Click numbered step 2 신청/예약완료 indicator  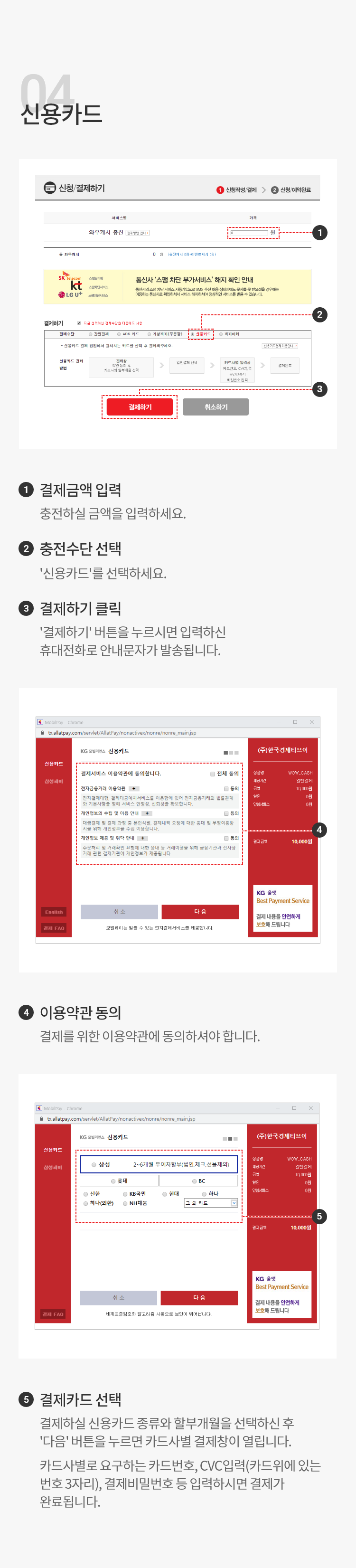(x=291, y=190)
